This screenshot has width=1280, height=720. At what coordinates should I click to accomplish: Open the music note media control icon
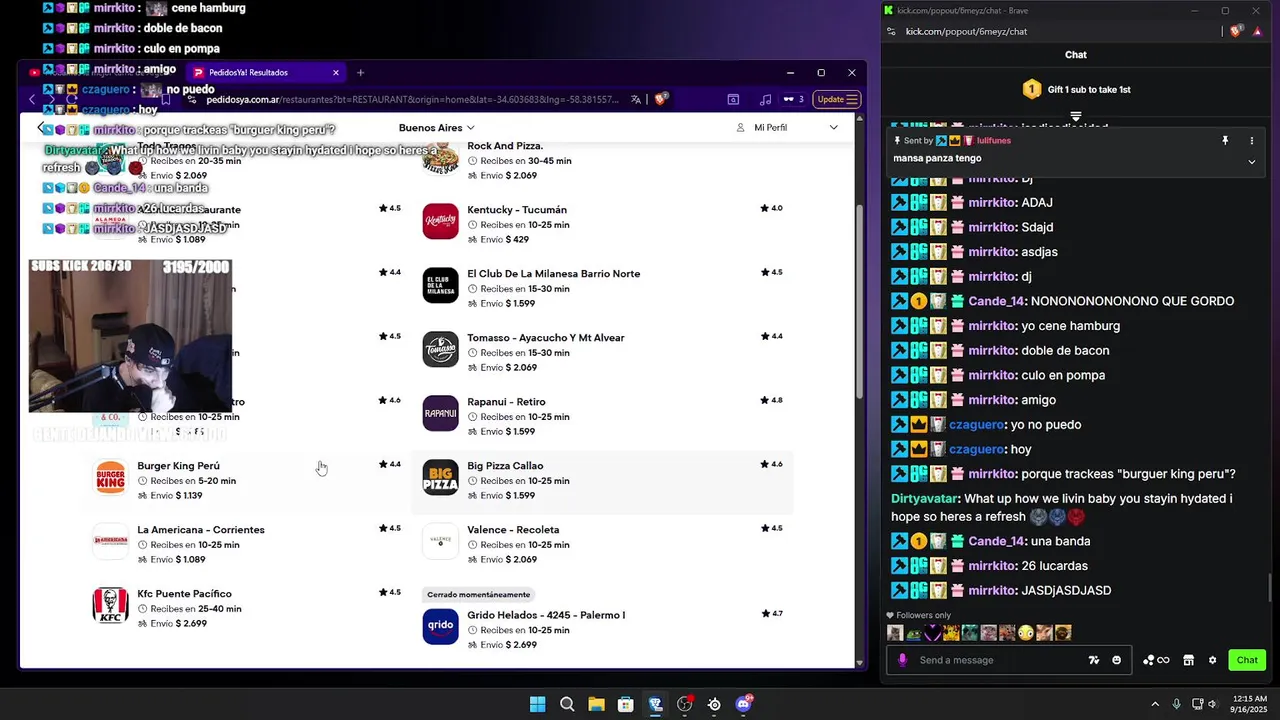pyautogui.click(x=765, y=99)
